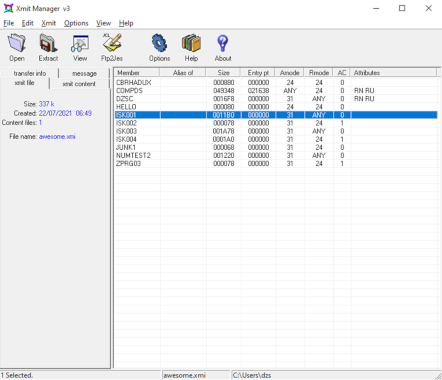Select the CBRHADUX member row
Viewport: 442px width, 380px height.
pos(276,83)
